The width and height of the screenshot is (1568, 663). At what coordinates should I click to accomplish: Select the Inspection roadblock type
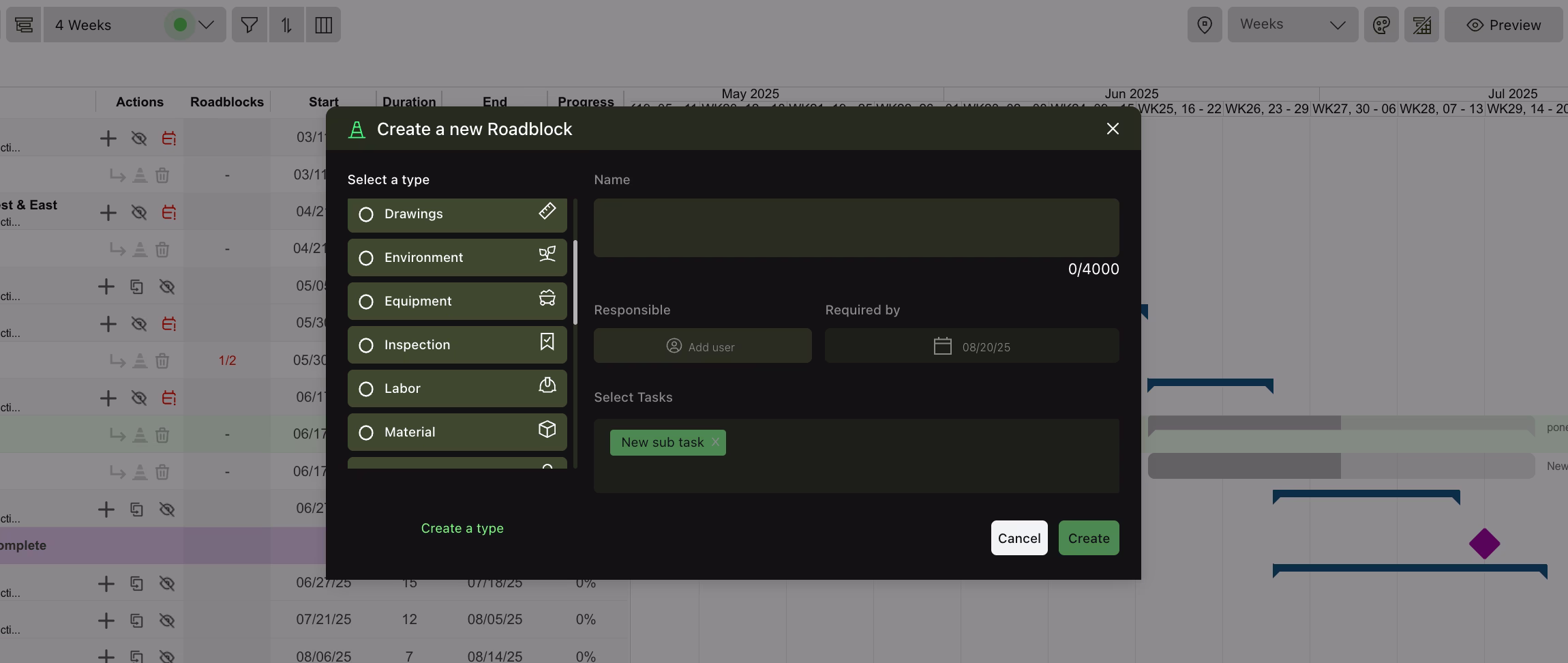[x=457, y=345]
